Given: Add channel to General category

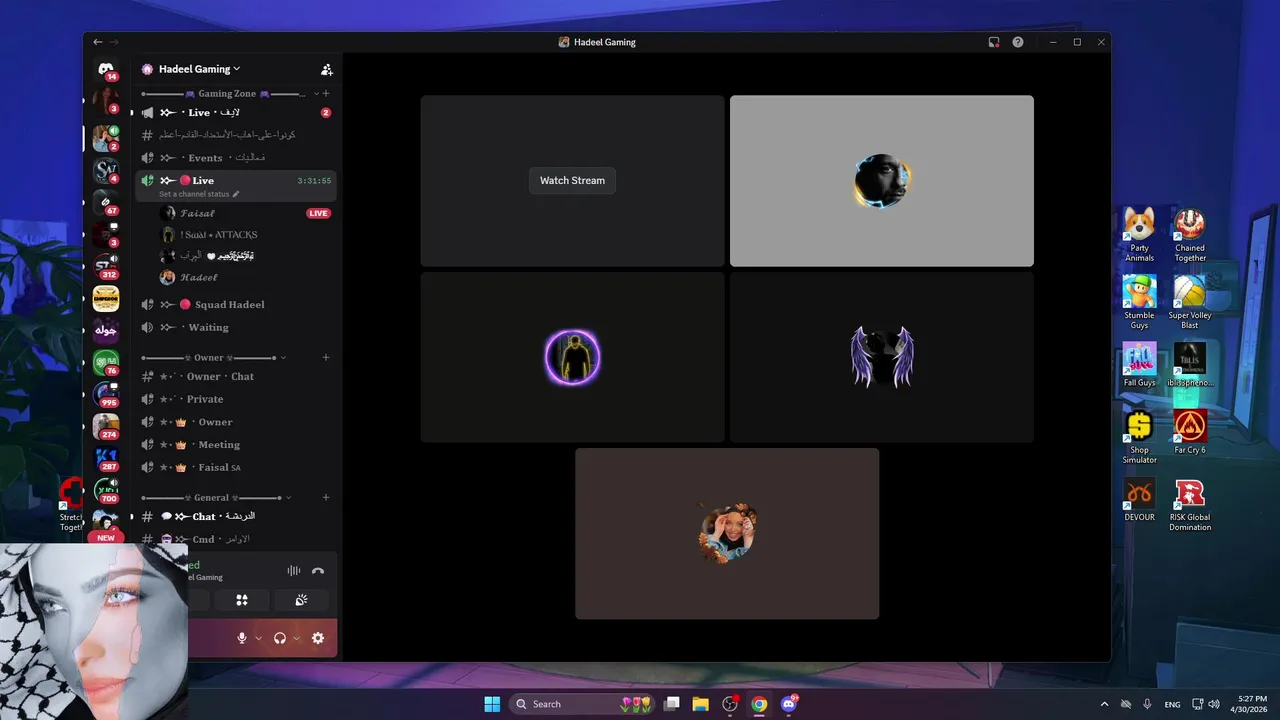Looking at the screenshot, I should point(326,497).
